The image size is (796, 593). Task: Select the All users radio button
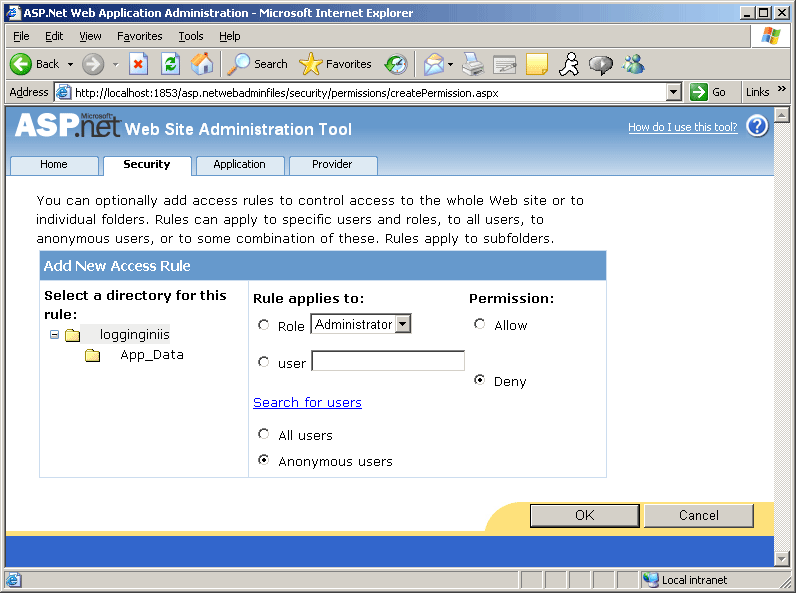(x=264, y=434)
